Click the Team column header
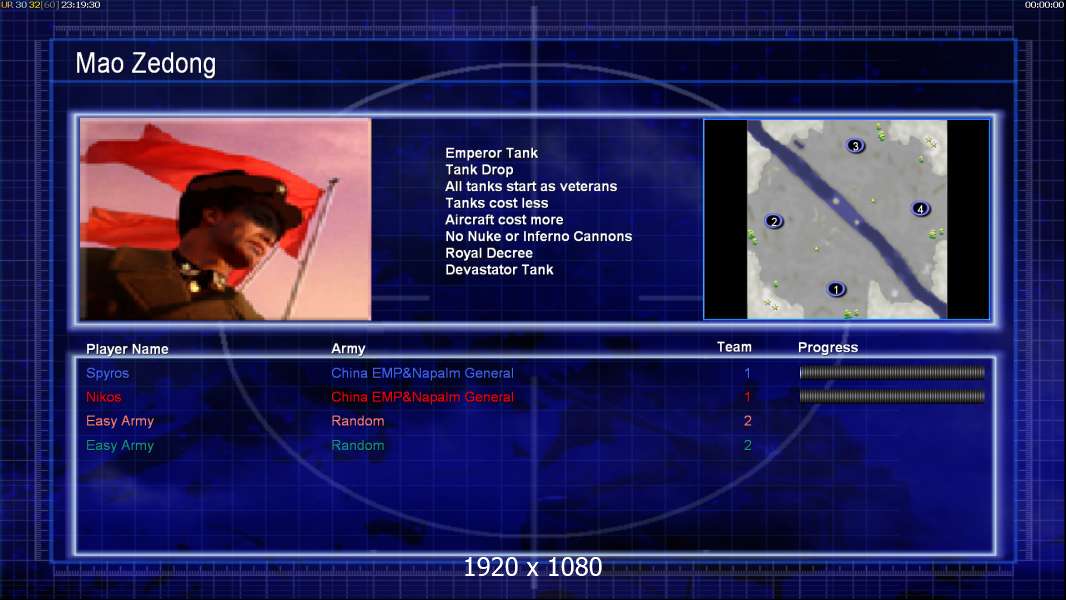 [734, 347]
